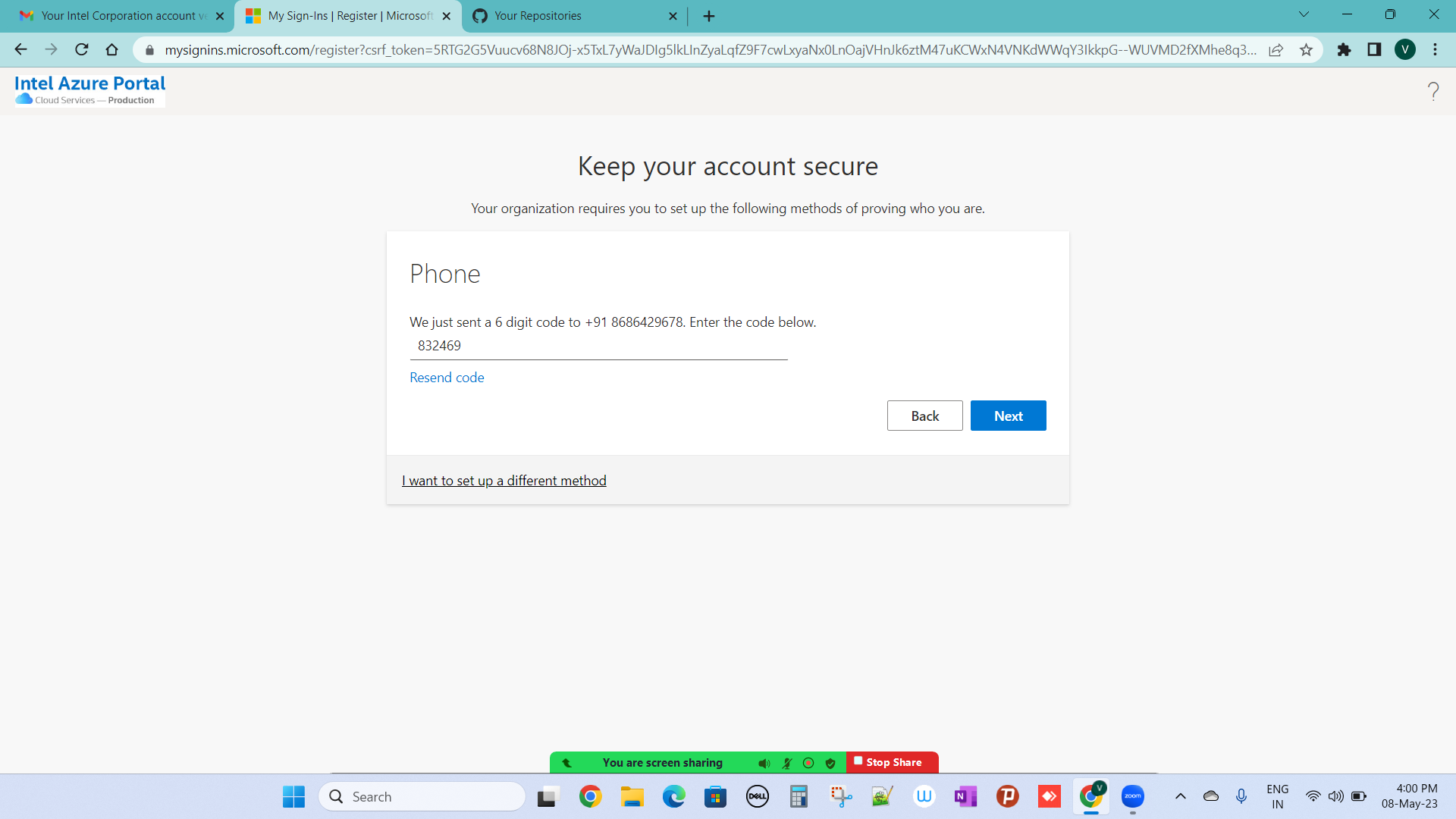Bookmark this page with star icon
The image size is (1456, 819).
[1306, 50]
